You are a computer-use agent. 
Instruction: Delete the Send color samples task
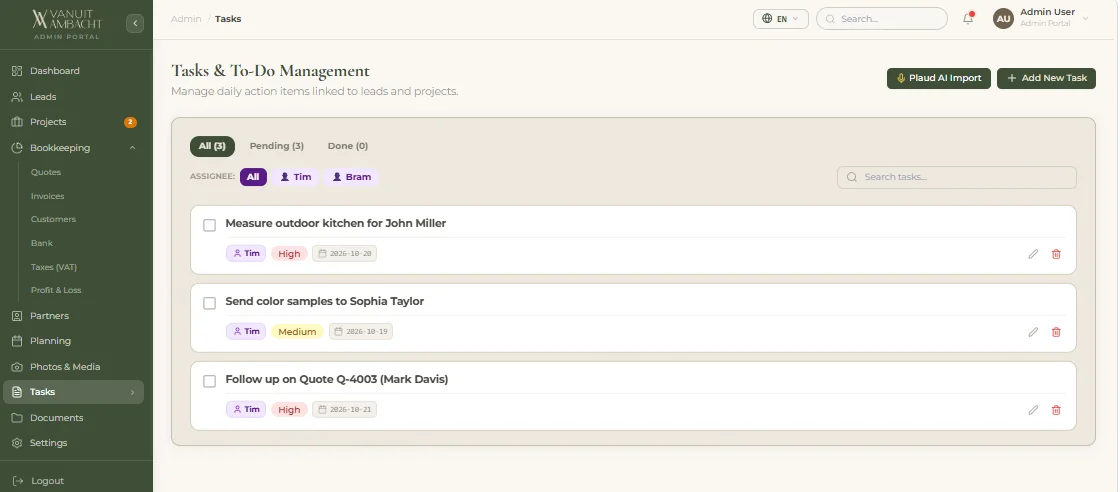coord(1056,332)
